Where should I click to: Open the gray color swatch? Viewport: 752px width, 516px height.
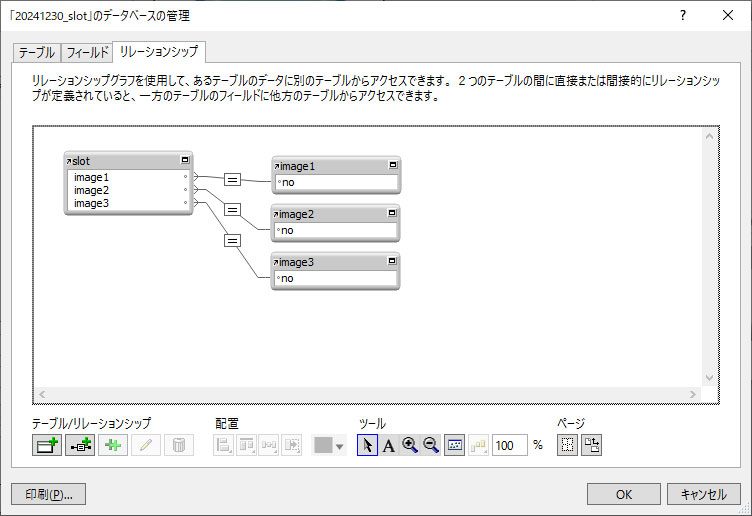(x=323, y=445)
